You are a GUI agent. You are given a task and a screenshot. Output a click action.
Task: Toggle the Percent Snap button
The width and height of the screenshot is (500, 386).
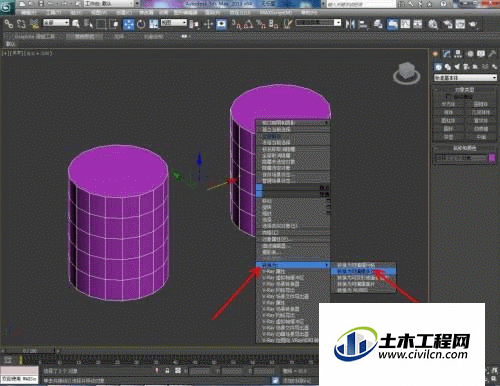(261, 24)
